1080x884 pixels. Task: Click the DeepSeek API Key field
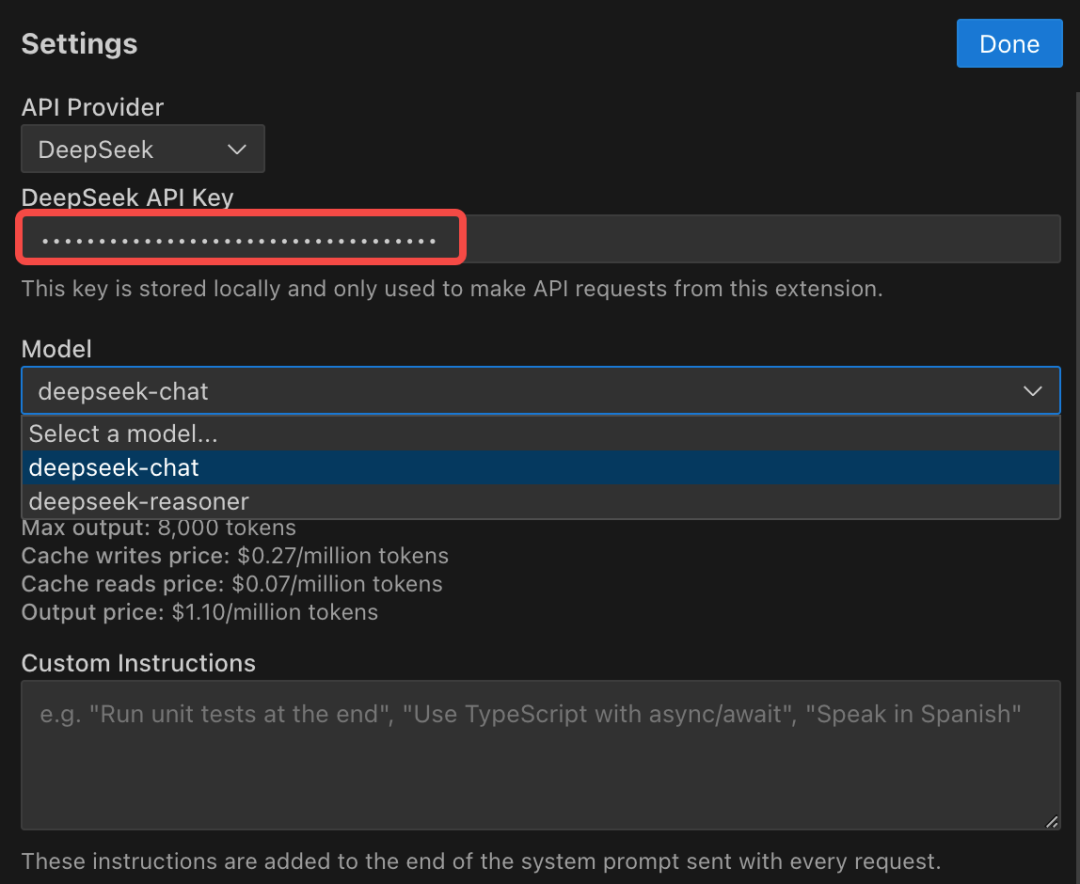click(x=541, y=238)
